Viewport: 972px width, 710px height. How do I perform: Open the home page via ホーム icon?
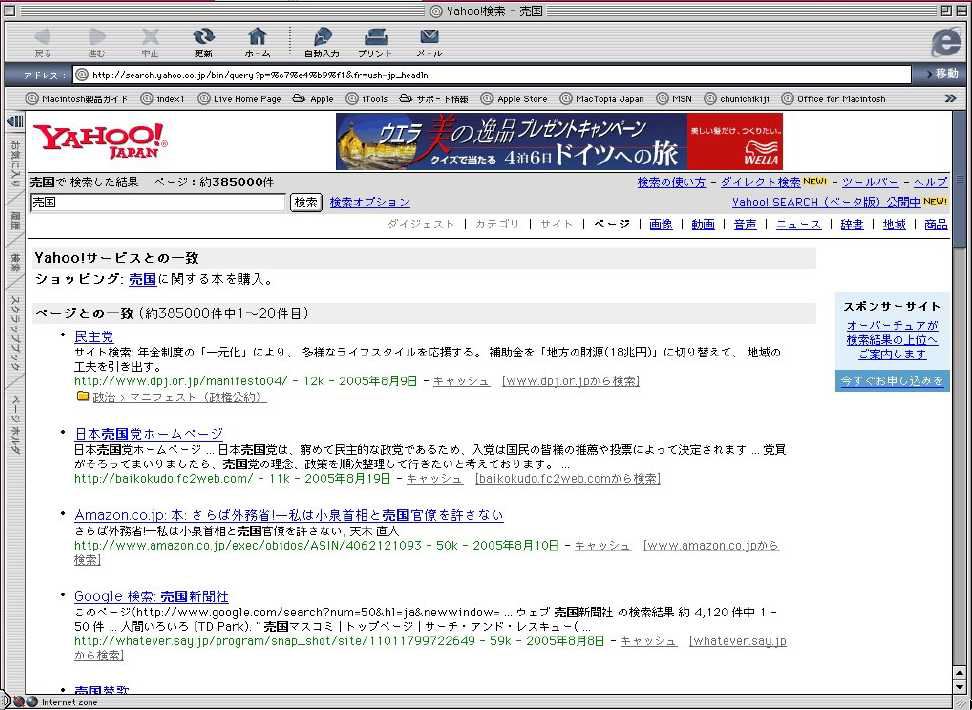(x=257, y=37)
